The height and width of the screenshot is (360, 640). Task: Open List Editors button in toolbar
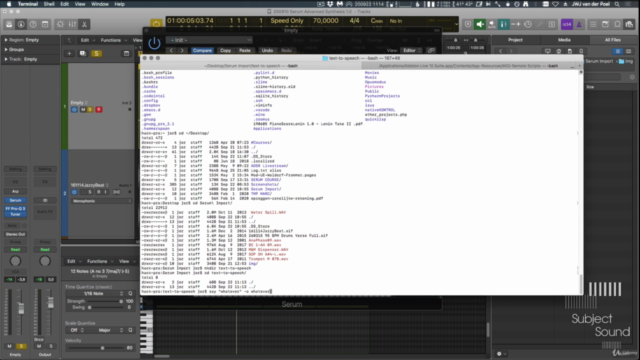tap(593, 24)
